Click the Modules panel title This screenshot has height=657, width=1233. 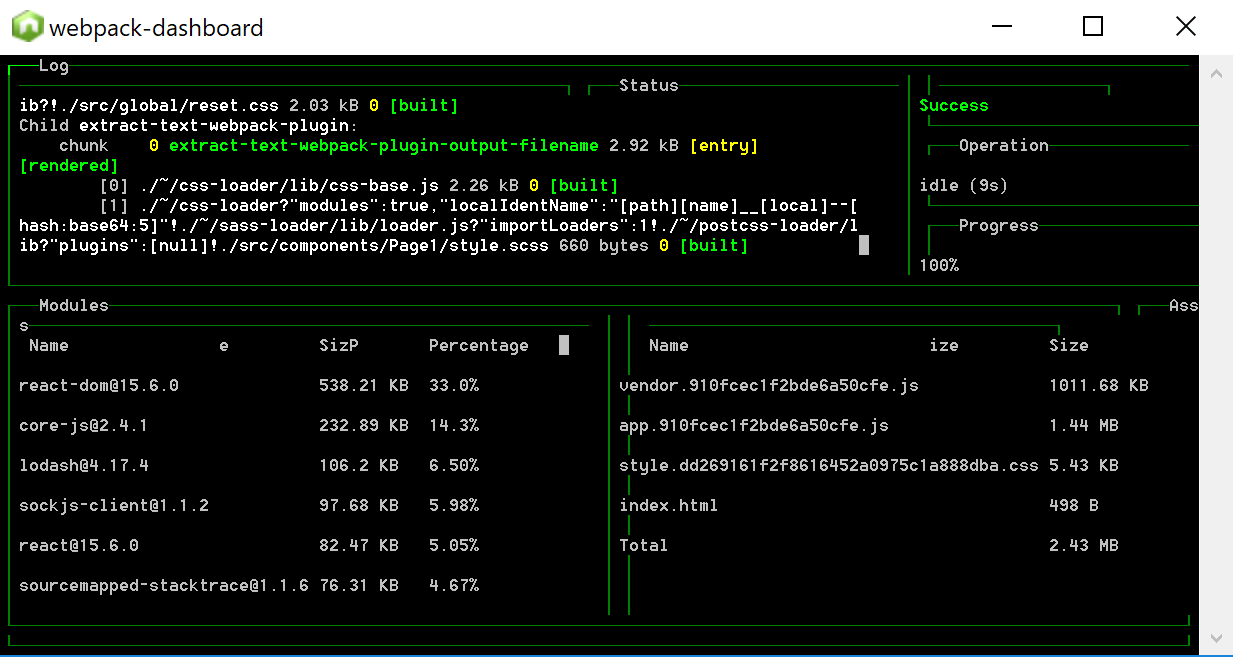point(74,306)
